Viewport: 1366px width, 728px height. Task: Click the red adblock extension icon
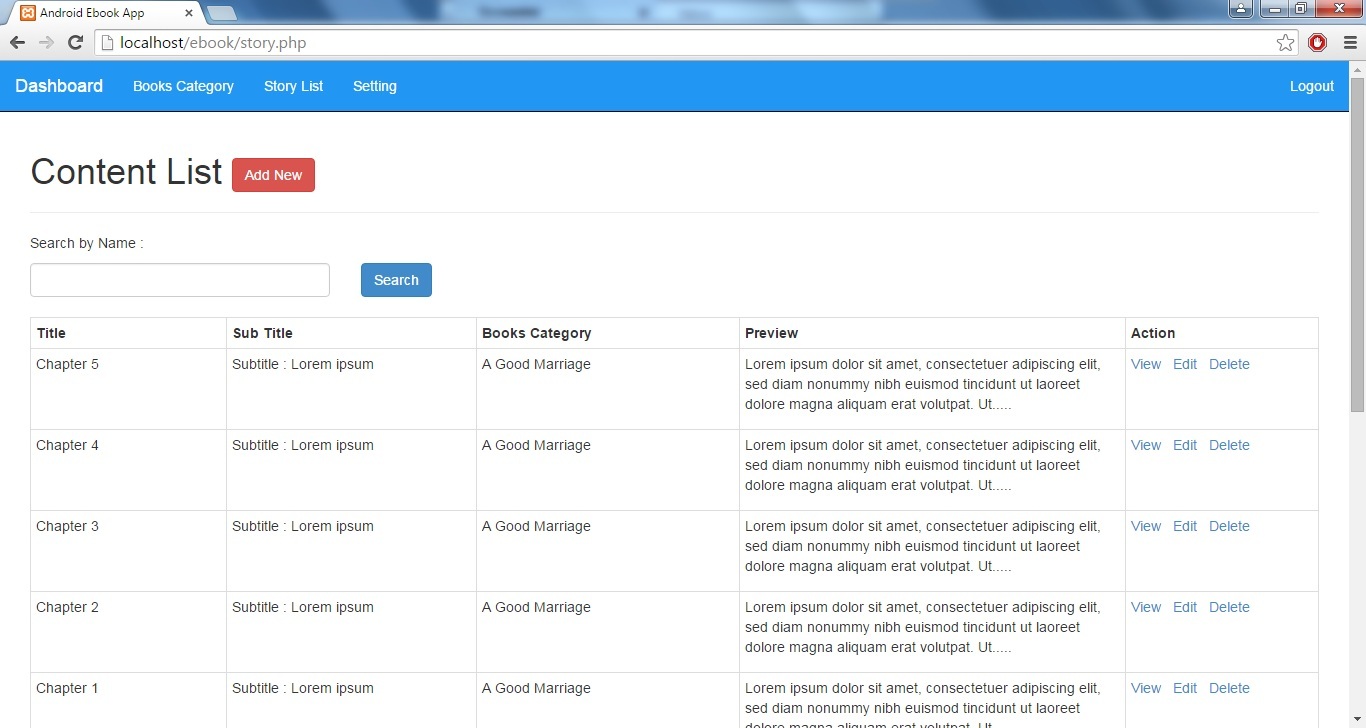[1317, 43]
